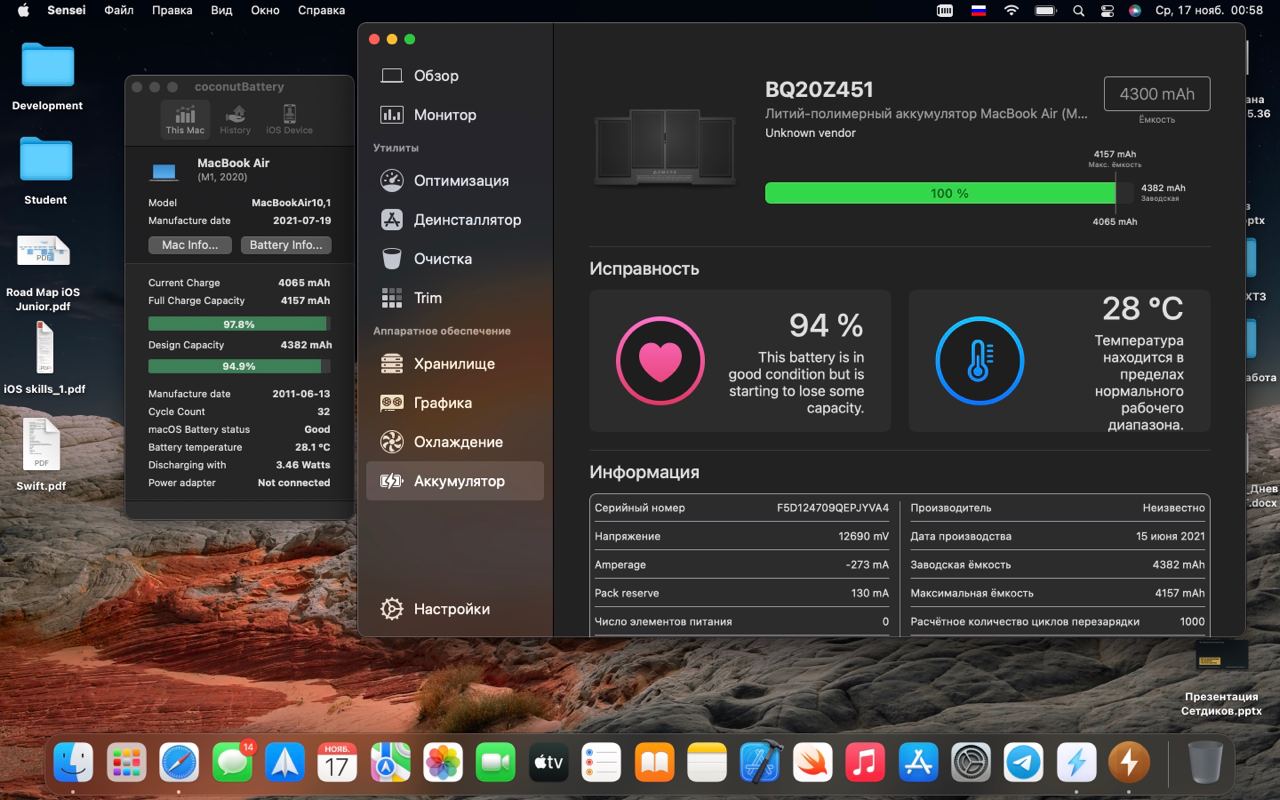Screen dimensions: 1280x800
Task: Click the green 100 % charge bar
Action: (x=940, y=193)
